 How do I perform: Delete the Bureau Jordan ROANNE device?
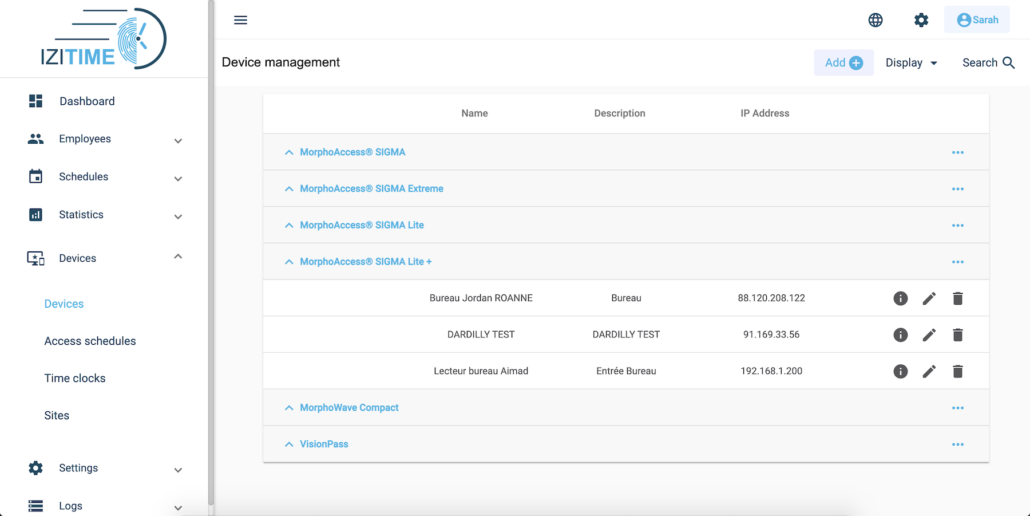click(x=958, y=298)
